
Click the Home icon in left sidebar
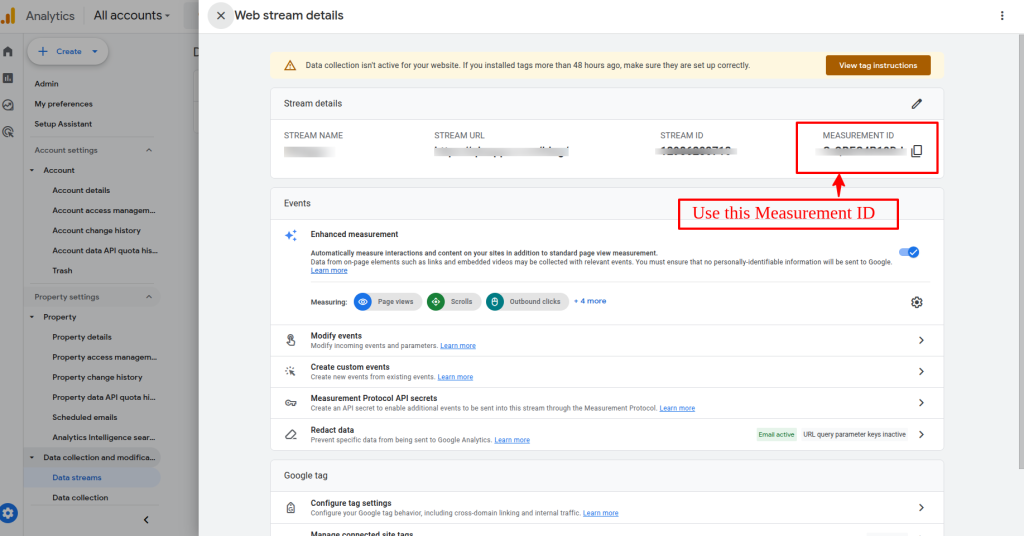pyautogui.click(x=8, y=52)
